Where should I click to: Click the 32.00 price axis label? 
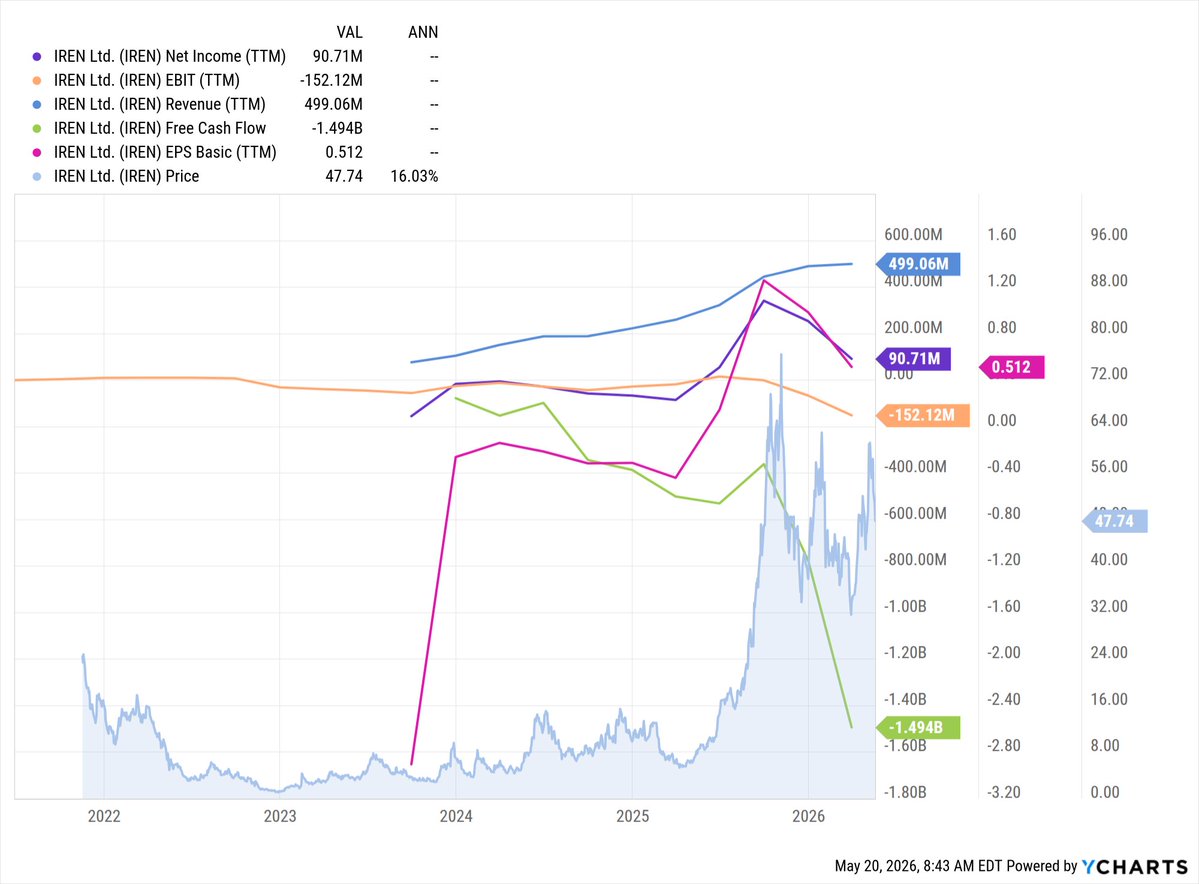coord(1109,606)
